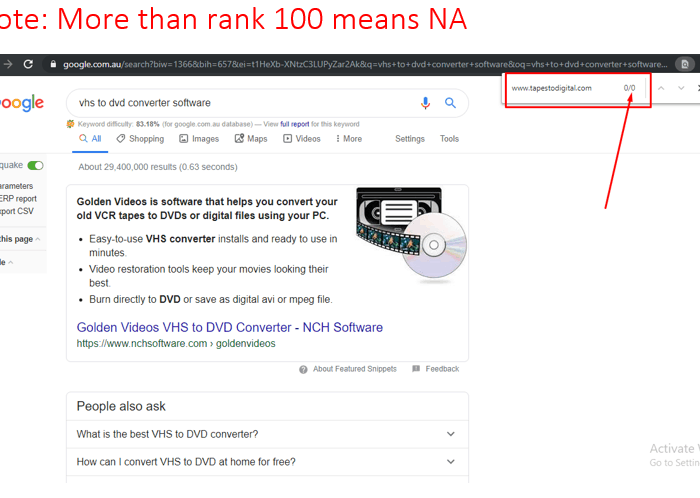This screenshot has height=498, width=700.
Task: Click 'About 29,400,000 results' text
Action: 158,167
